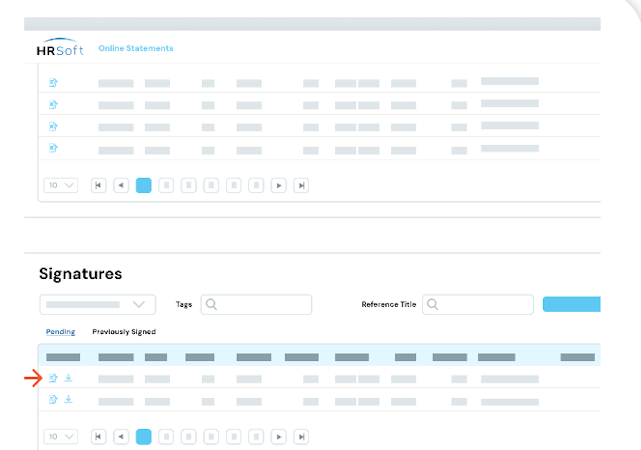Jump to first page in Signatures pager

pyautogui.click(x=99, y=437)
